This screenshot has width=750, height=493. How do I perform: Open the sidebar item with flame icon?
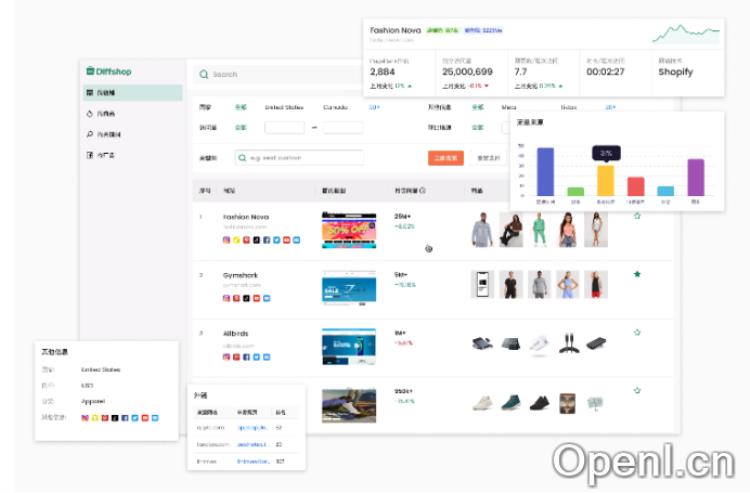point(101,114)
